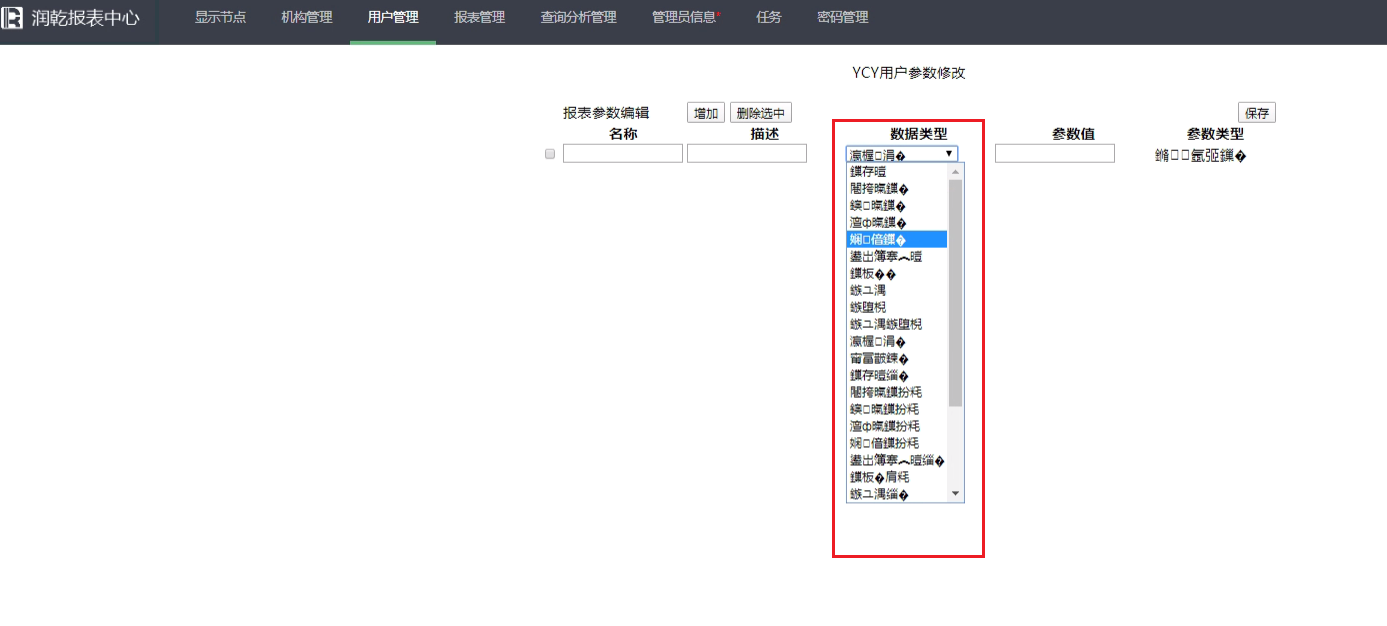Select the highlighted option in 数据类型 list

(x=896, y=239)
